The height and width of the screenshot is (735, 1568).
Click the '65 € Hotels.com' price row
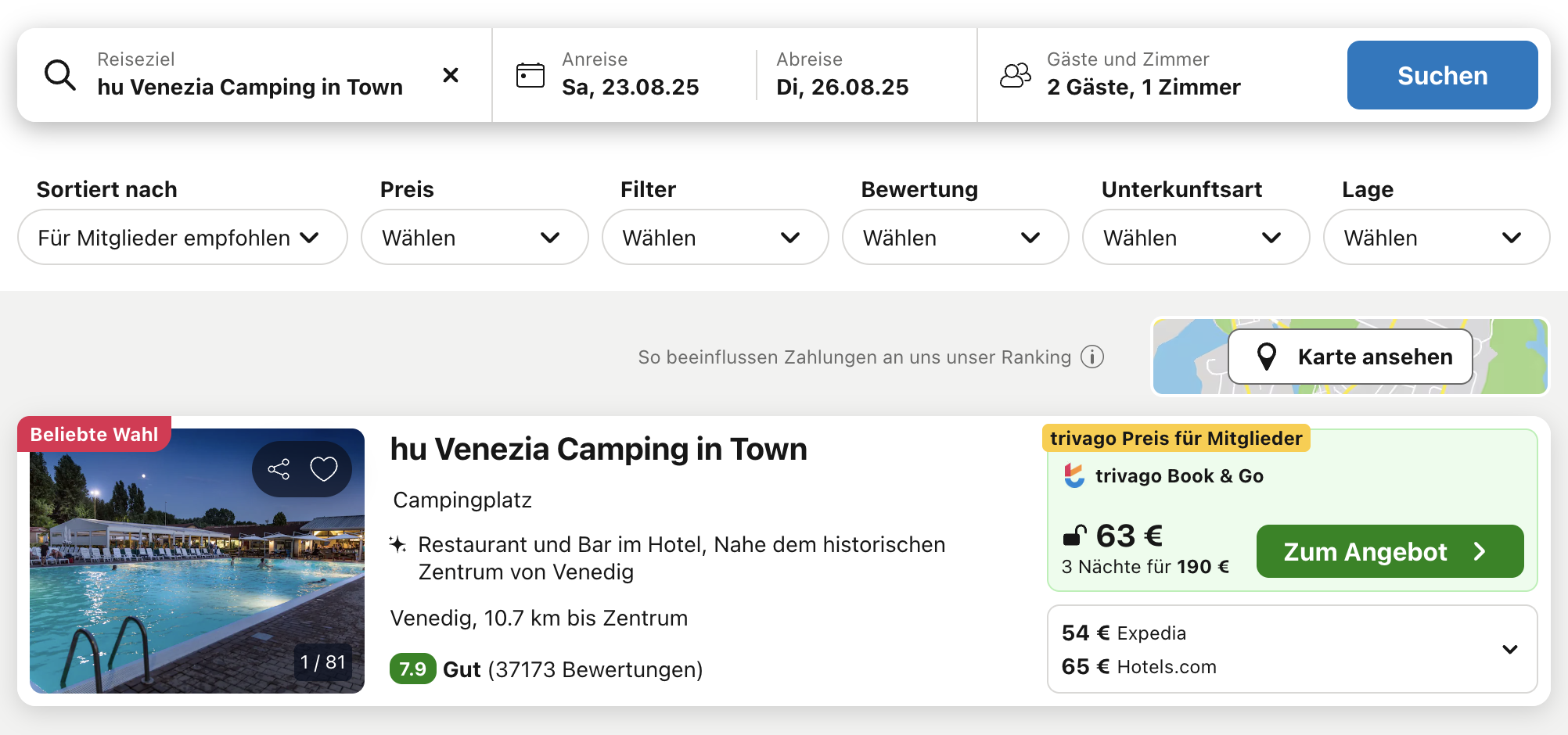pyautogui.click(x=1138, y=666)
